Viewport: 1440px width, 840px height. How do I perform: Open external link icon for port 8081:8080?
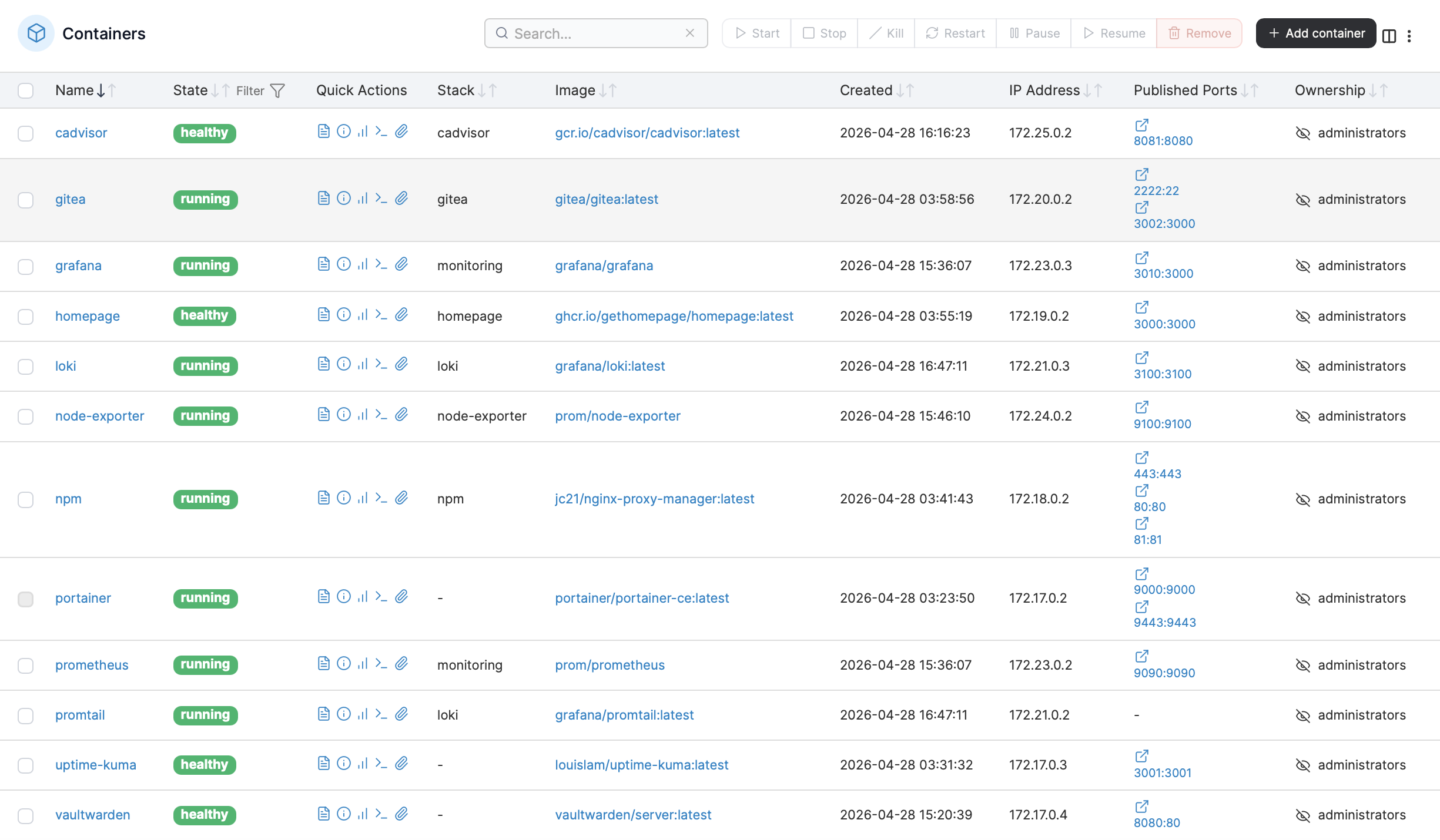1141,125
